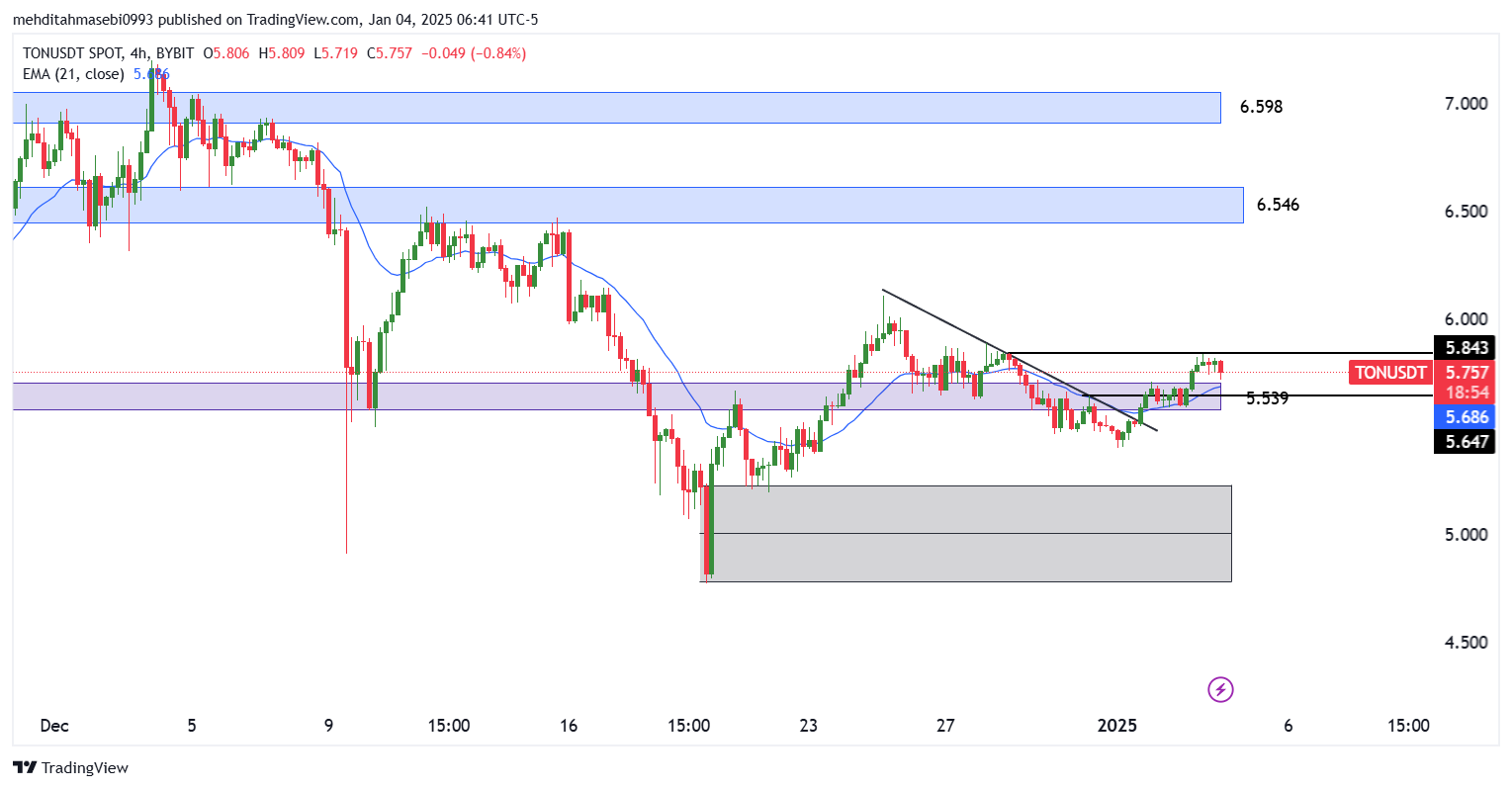The height and width of the screenshot is (789, 1512).
Task: Select the descending black trendline
Action: 1020,361
